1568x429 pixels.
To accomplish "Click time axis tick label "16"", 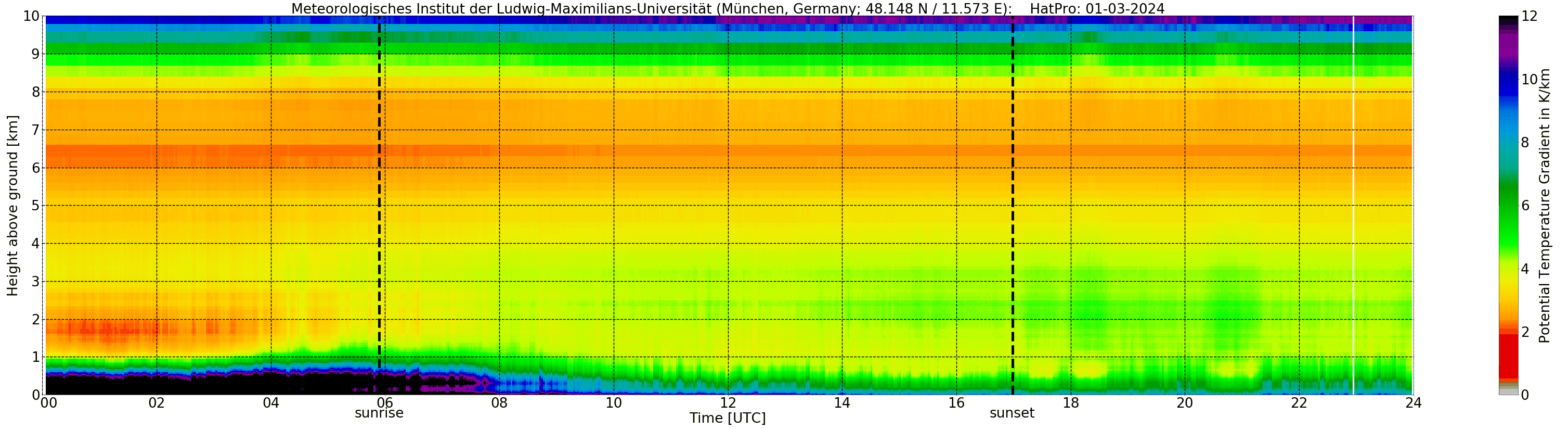I will click(x=956, y=403).
